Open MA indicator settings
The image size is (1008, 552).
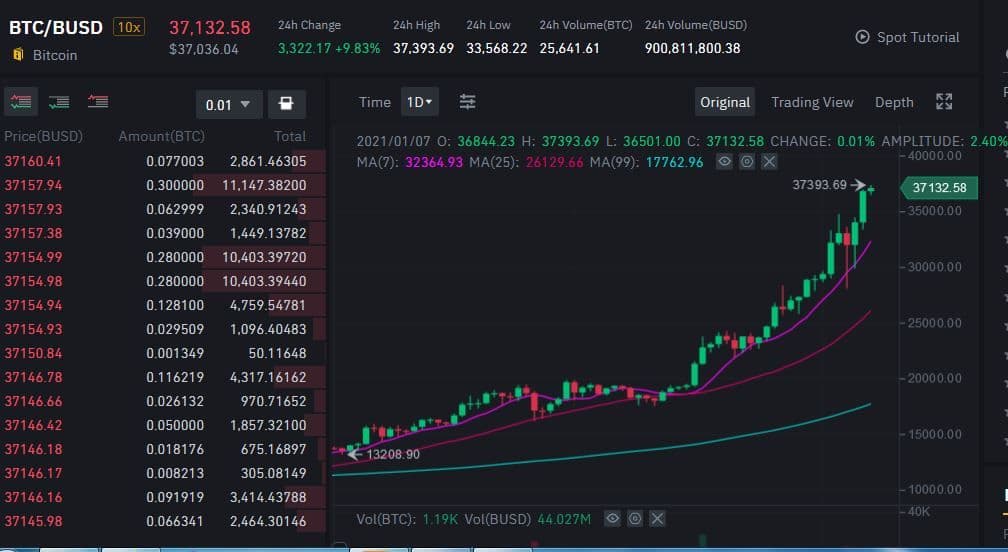[x=746, y=161]
